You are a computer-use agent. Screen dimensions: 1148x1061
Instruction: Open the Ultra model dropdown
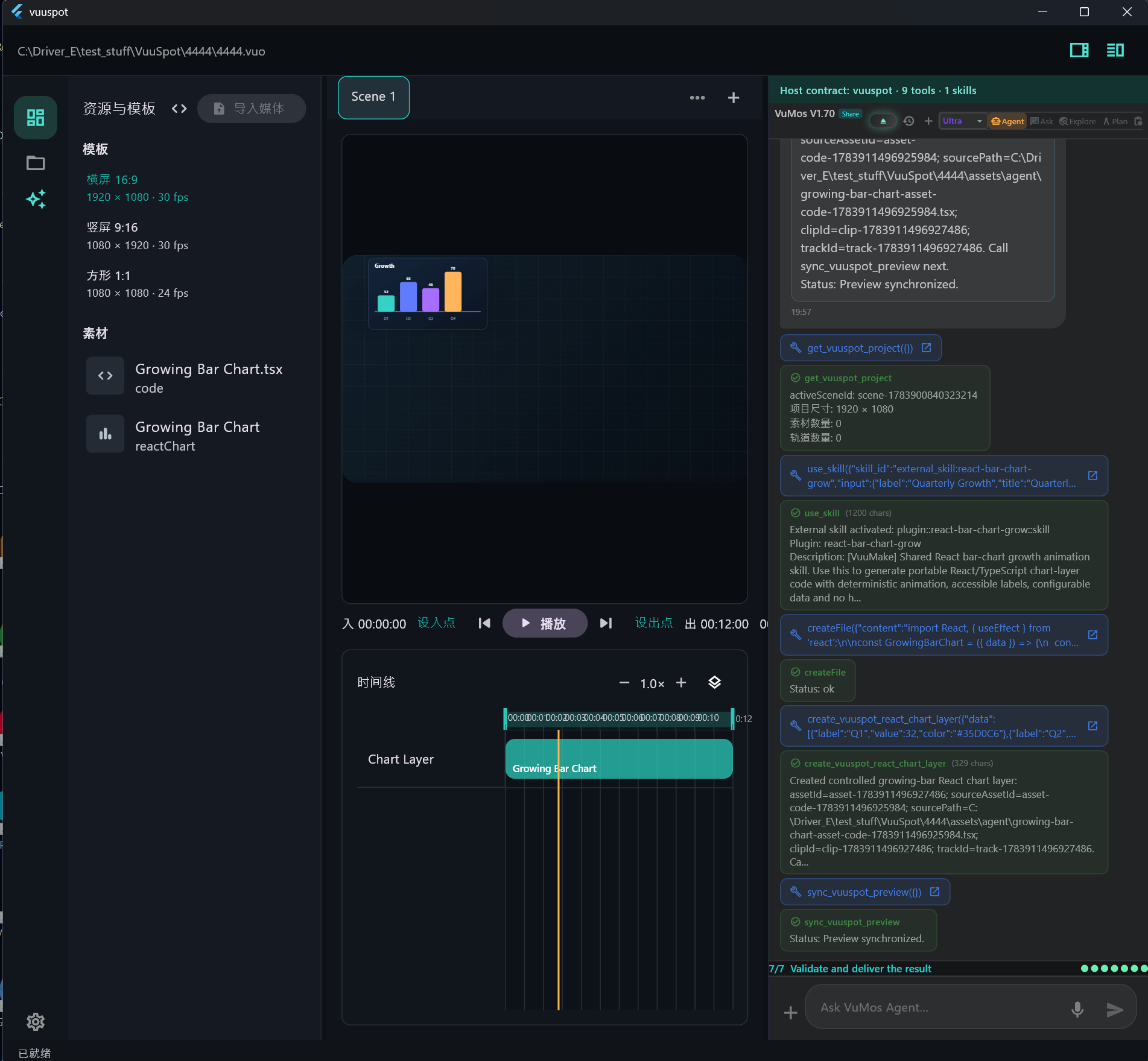pyautogui.click(x=963, y=121)
